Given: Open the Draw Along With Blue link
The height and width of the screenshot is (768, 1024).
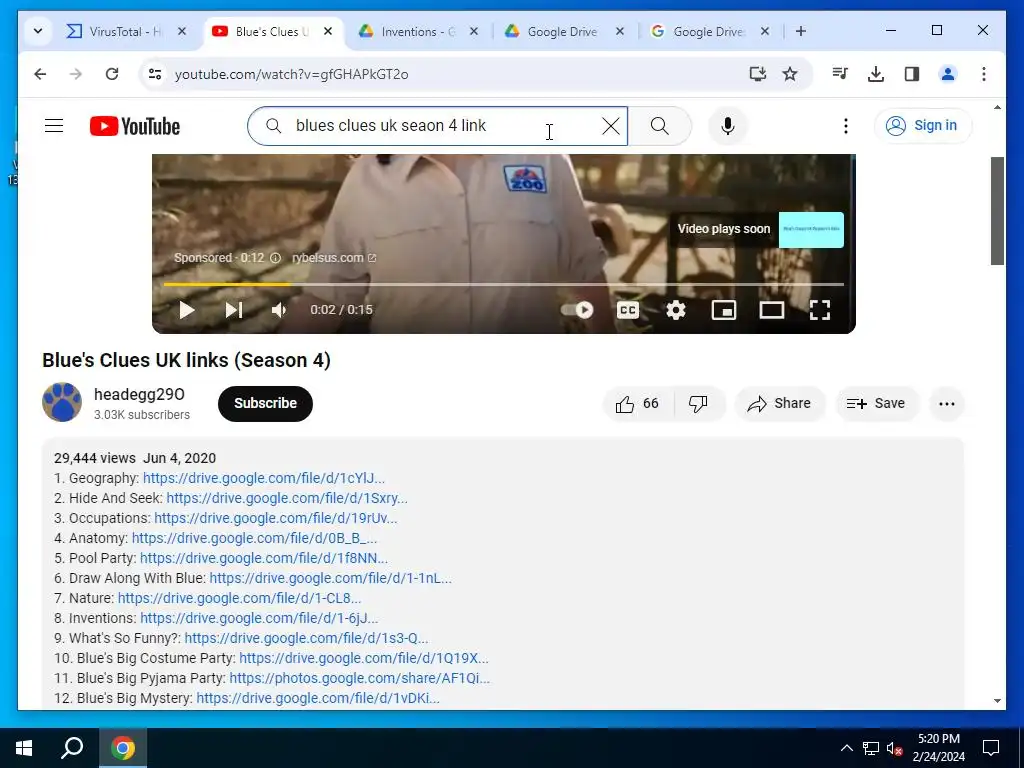Looking at the screenshot, I should [x=330, y=579].
